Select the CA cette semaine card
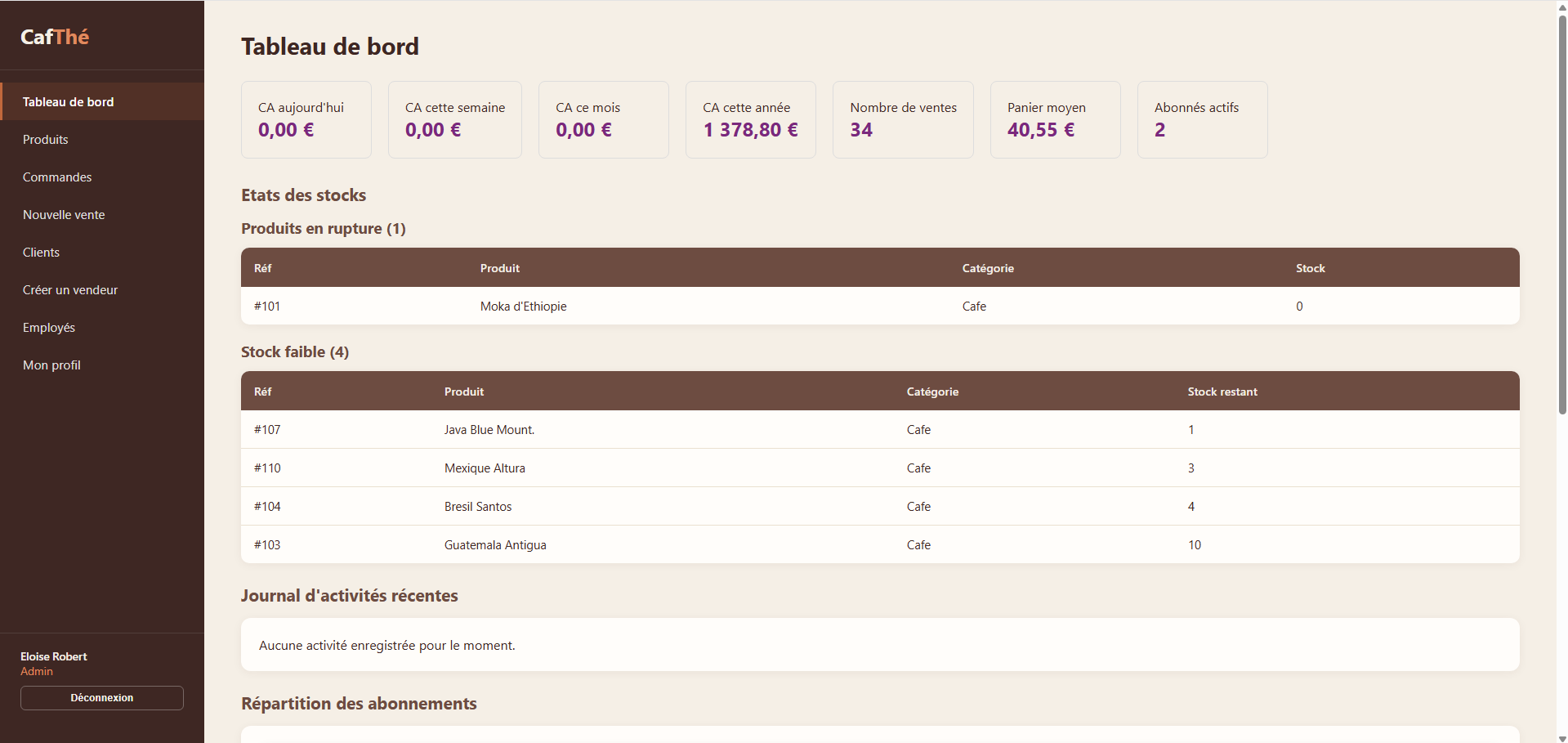 pyautogui.click(x=455, y=119)
